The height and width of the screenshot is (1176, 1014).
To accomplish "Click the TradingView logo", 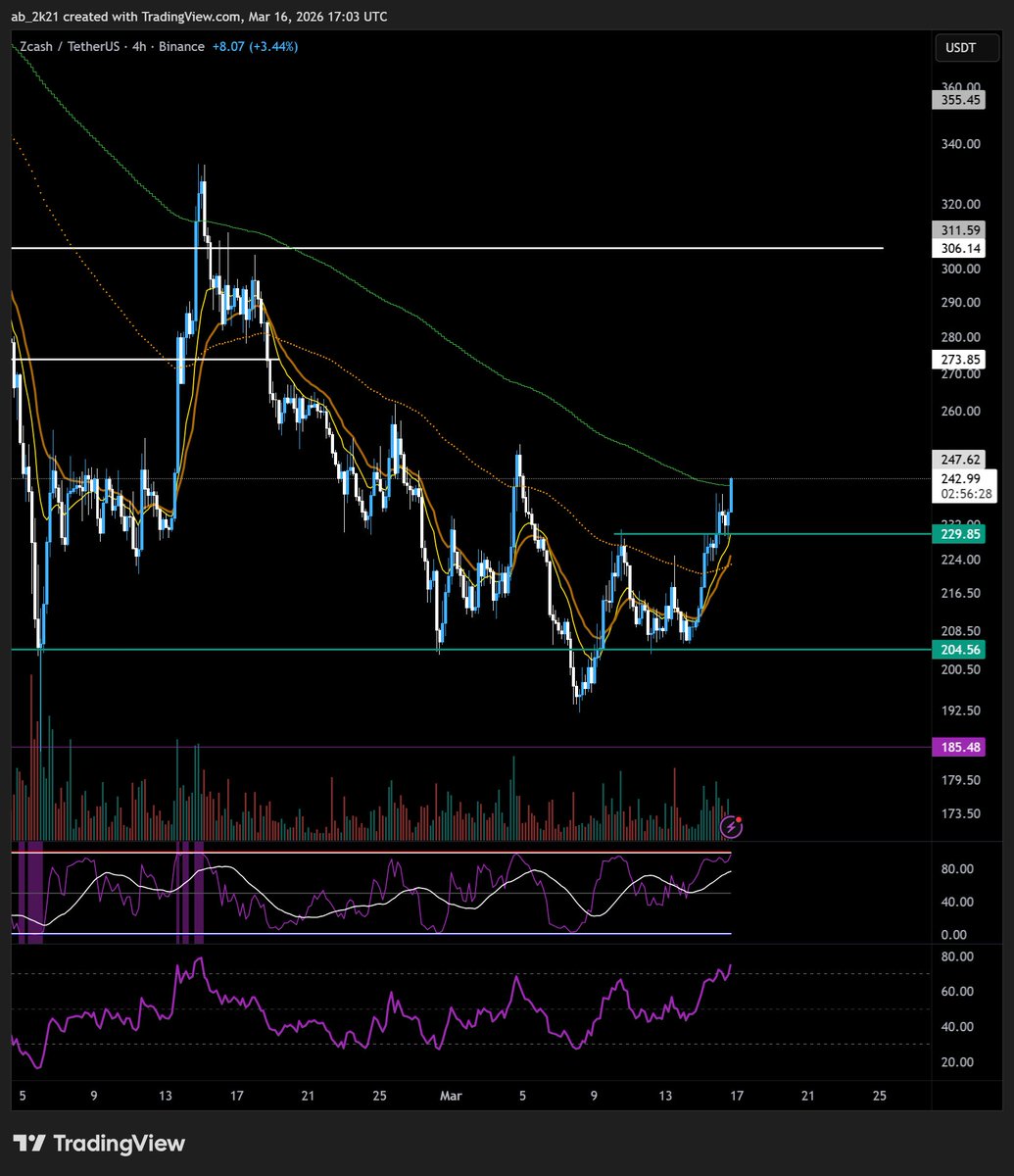I will point(99,1143).
